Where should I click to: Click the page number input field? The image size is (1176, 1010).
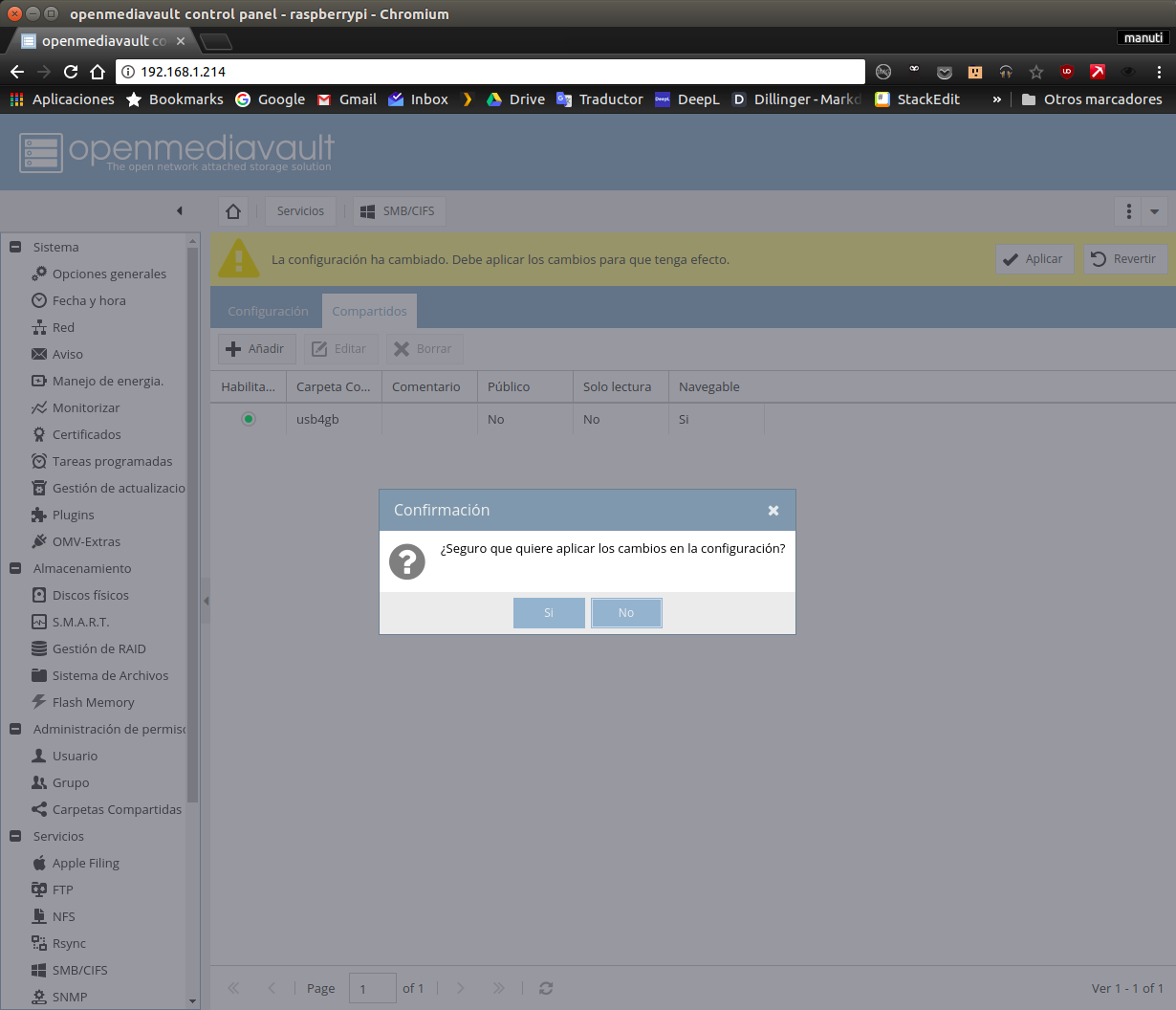tap(372, 988)
